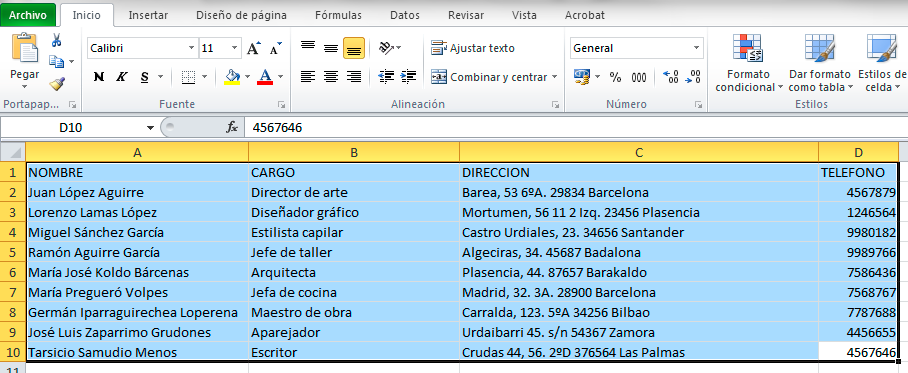The height and width of the screenshot is (373, 908).
Task: Click the accounting number format icon
Action: point(581,76)
